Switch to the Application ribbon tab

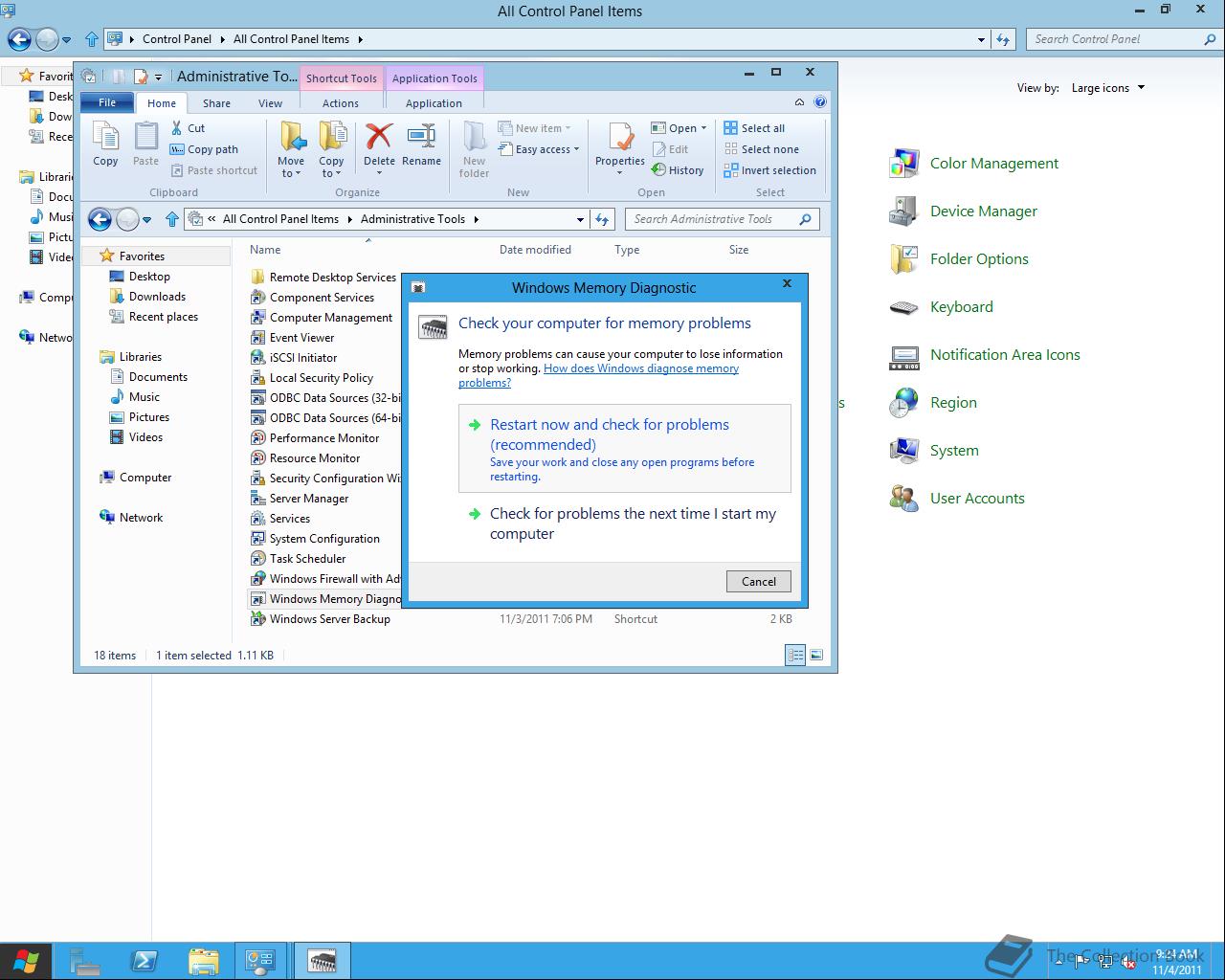(434, 103)
